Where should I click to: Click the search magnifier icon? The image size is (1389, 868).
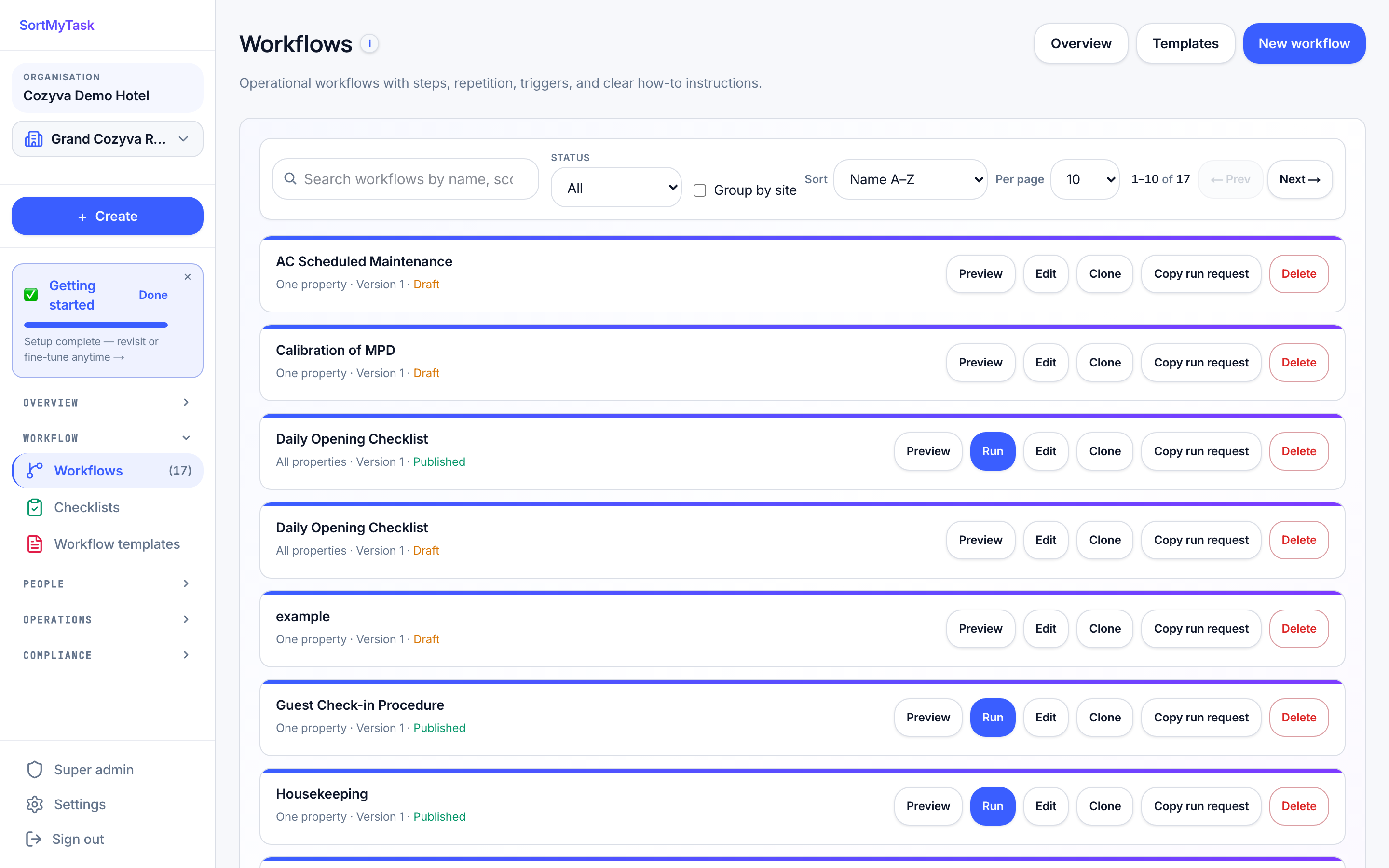pos(290,178)
